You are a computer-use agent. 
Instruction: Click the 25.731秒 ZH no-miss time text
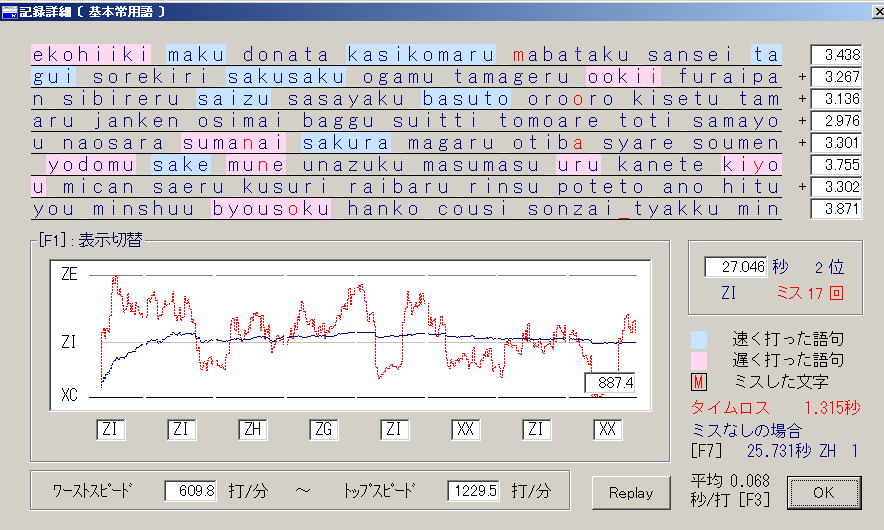(792, 451)
